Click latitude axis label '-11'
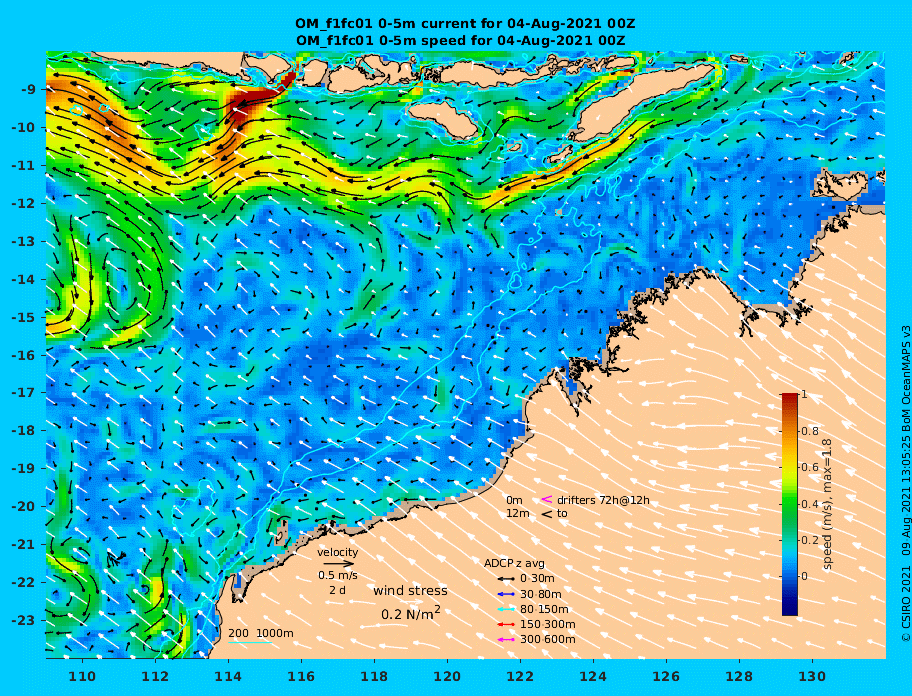 (25, 166)
